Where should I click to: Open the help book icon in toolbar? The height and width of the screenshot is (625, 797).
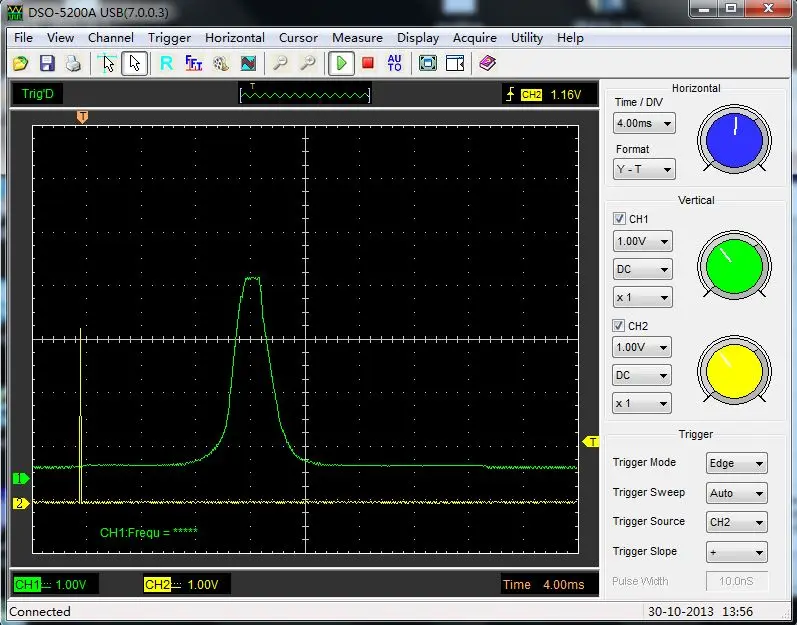(x=487, y=63)
